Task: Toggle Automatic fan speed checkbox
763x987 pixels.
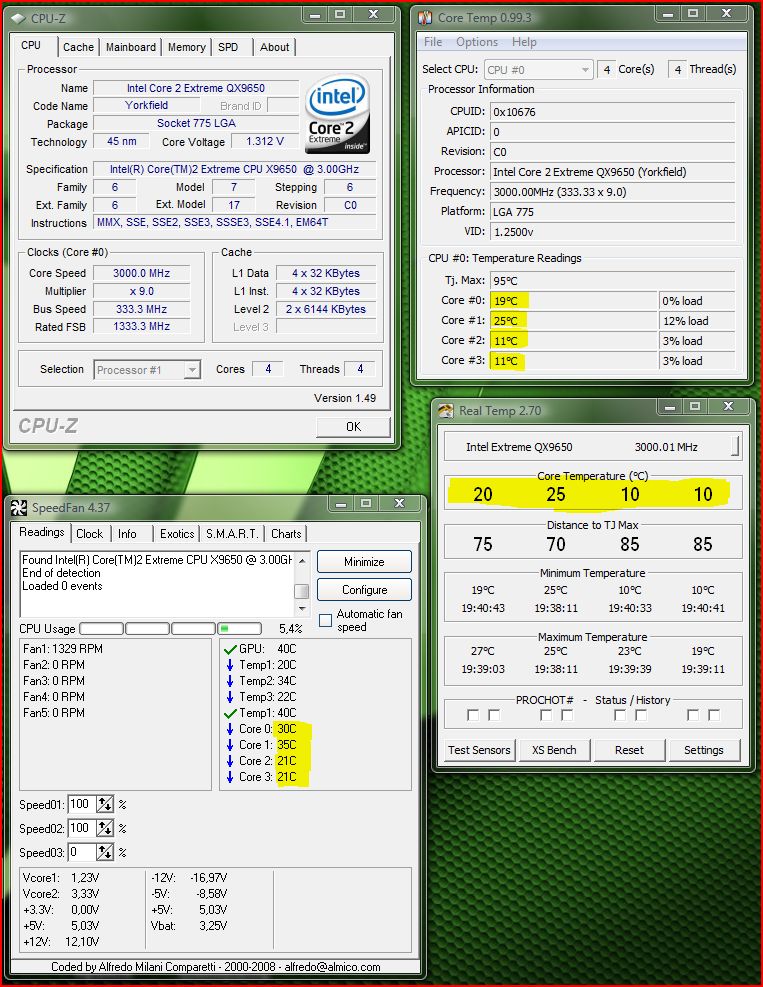Action: [325, 620]
